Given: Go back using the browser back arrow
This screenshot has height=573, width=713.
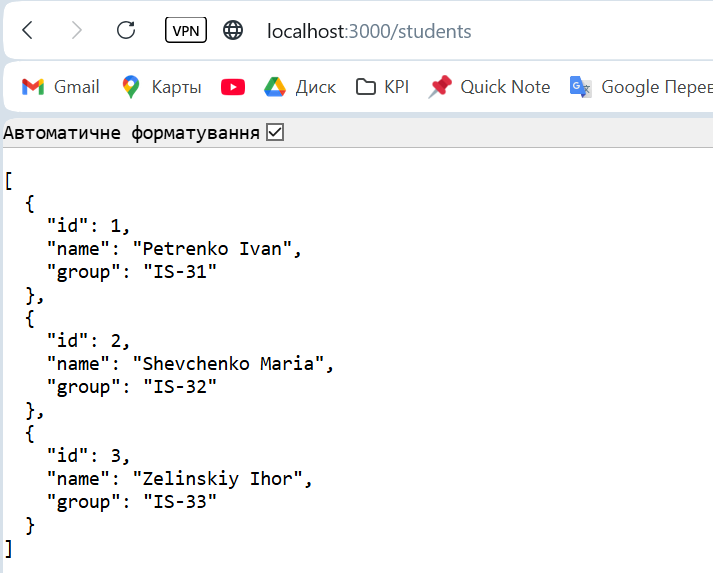Looking at the screenshot, I should [x=28, y=30].
